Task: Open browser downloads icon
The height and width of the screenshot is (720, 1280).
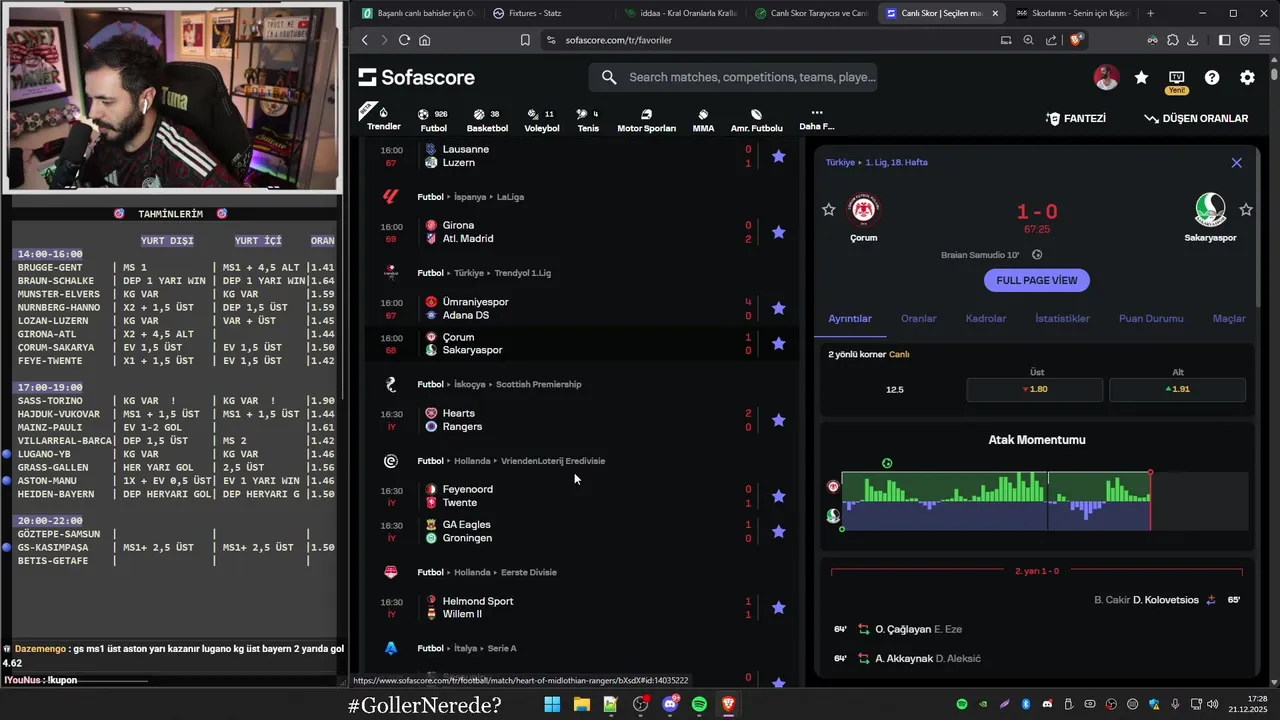Action: point(1192,40)
